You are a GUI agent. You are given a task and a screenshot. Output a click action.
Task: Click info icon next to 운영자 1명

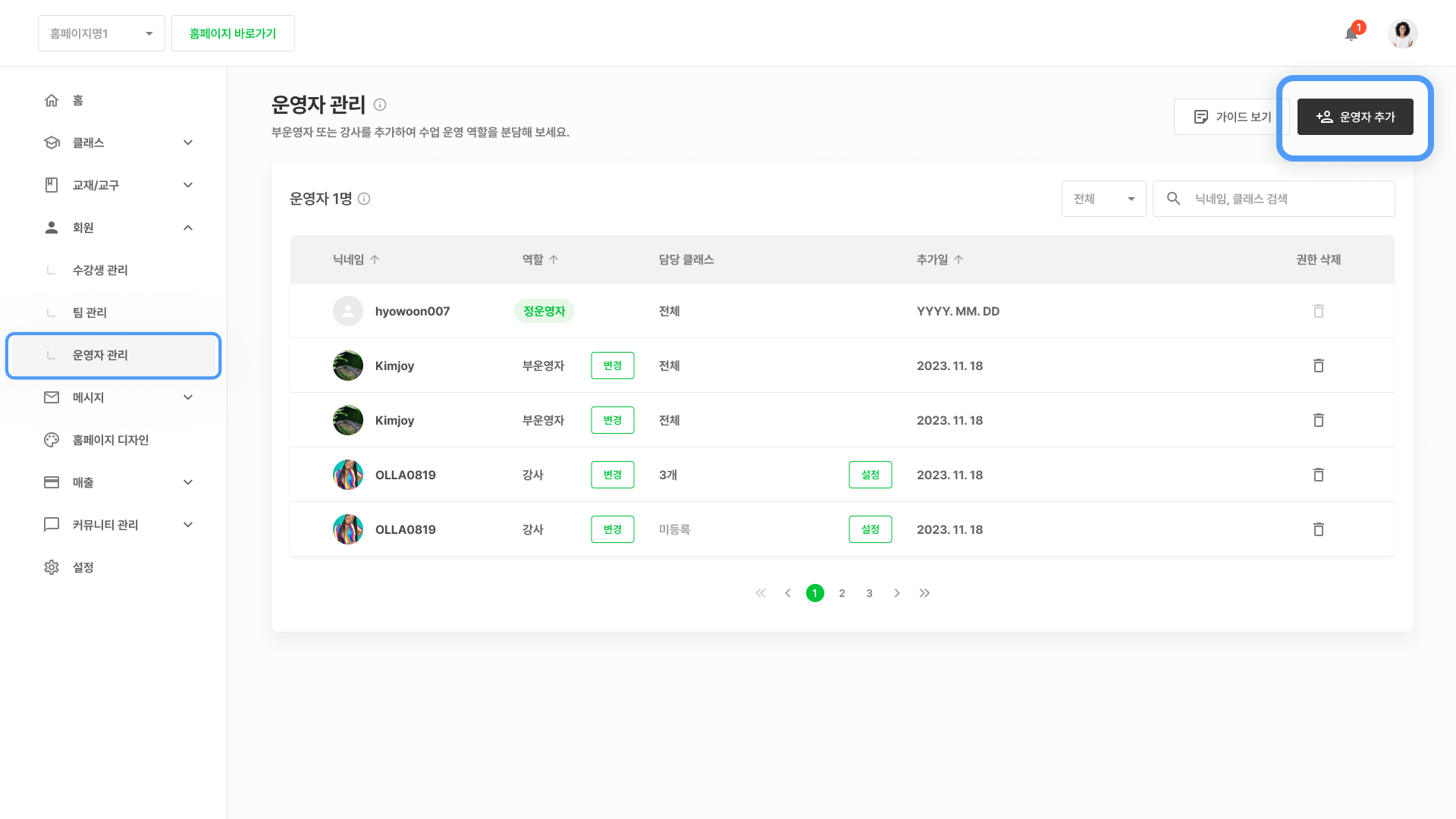(364, 199)
